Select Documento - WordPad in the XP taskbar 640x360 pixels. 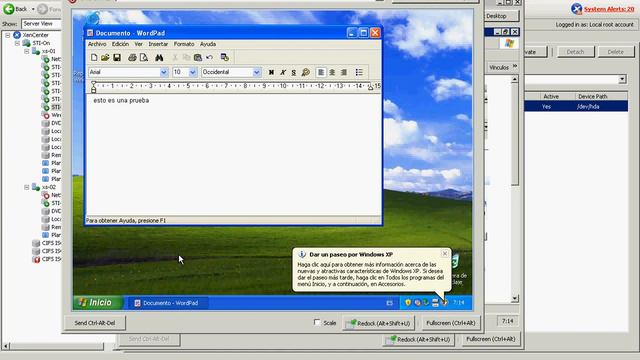tap(167, 303)
